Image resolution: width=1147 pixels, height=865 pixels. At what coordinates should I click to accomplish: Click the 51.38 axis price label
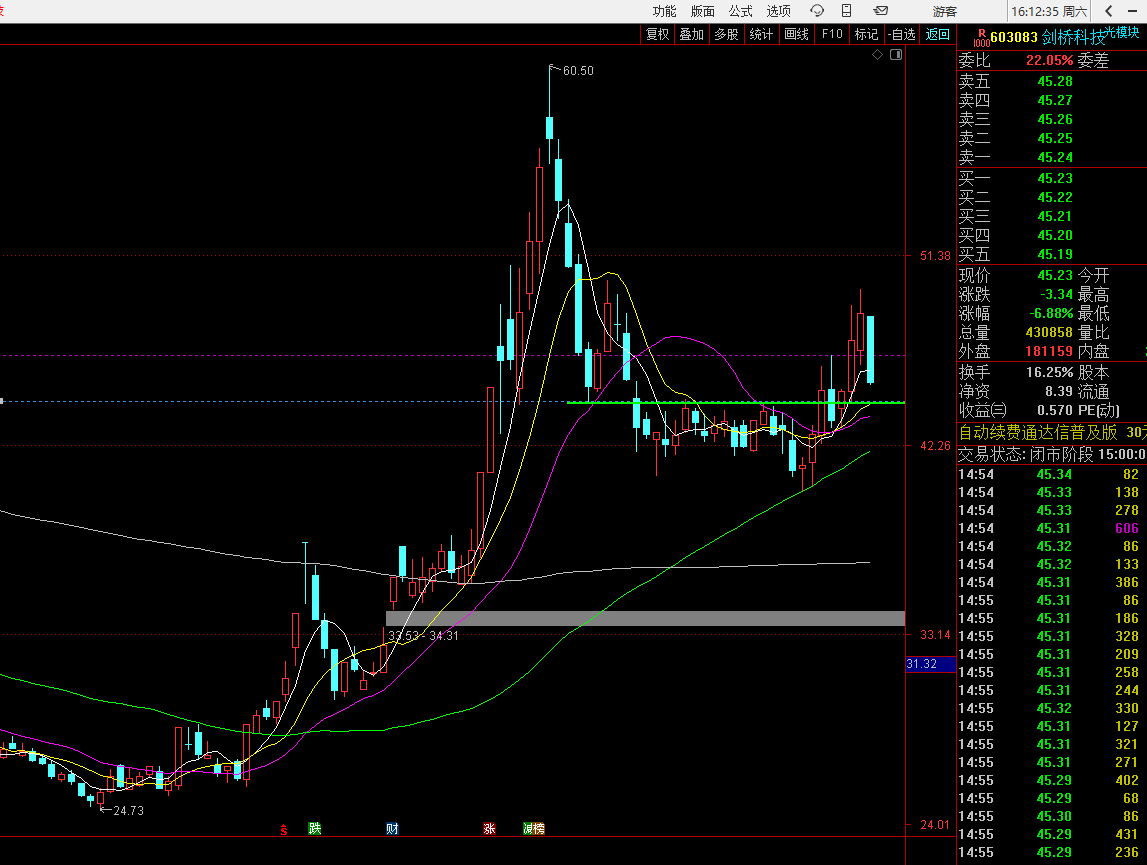pyautogui.click(x=935, y=256)
